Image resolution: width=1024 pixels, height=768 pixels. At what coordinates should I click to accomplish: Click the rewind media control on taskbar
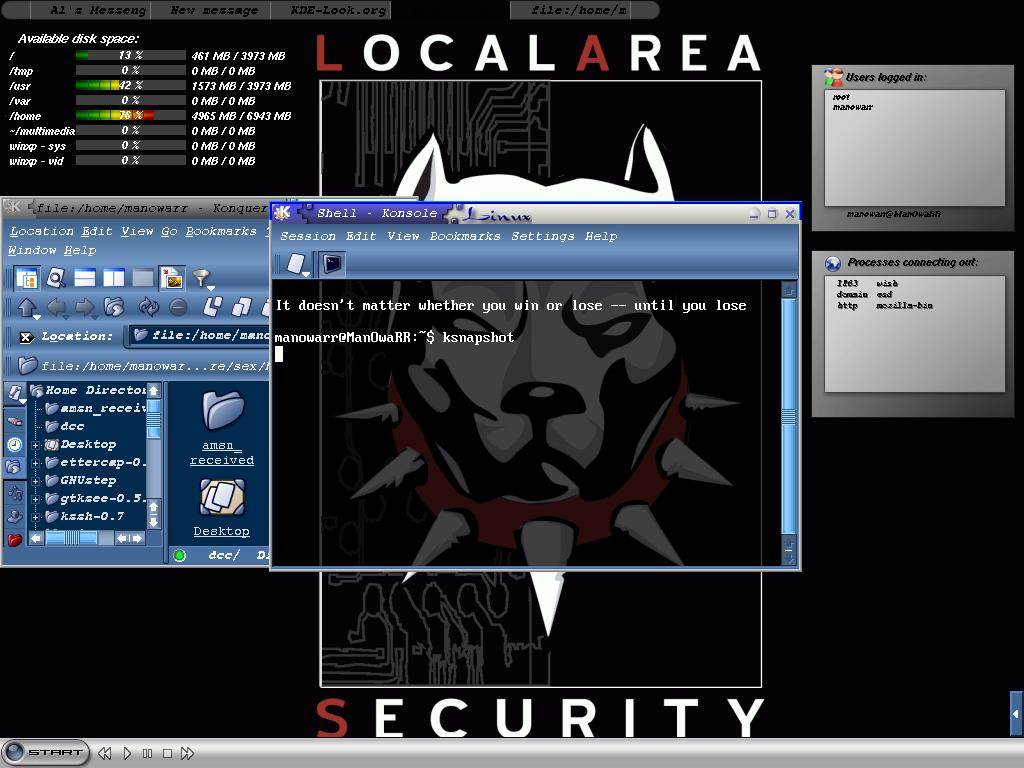[x=104, y=754]
